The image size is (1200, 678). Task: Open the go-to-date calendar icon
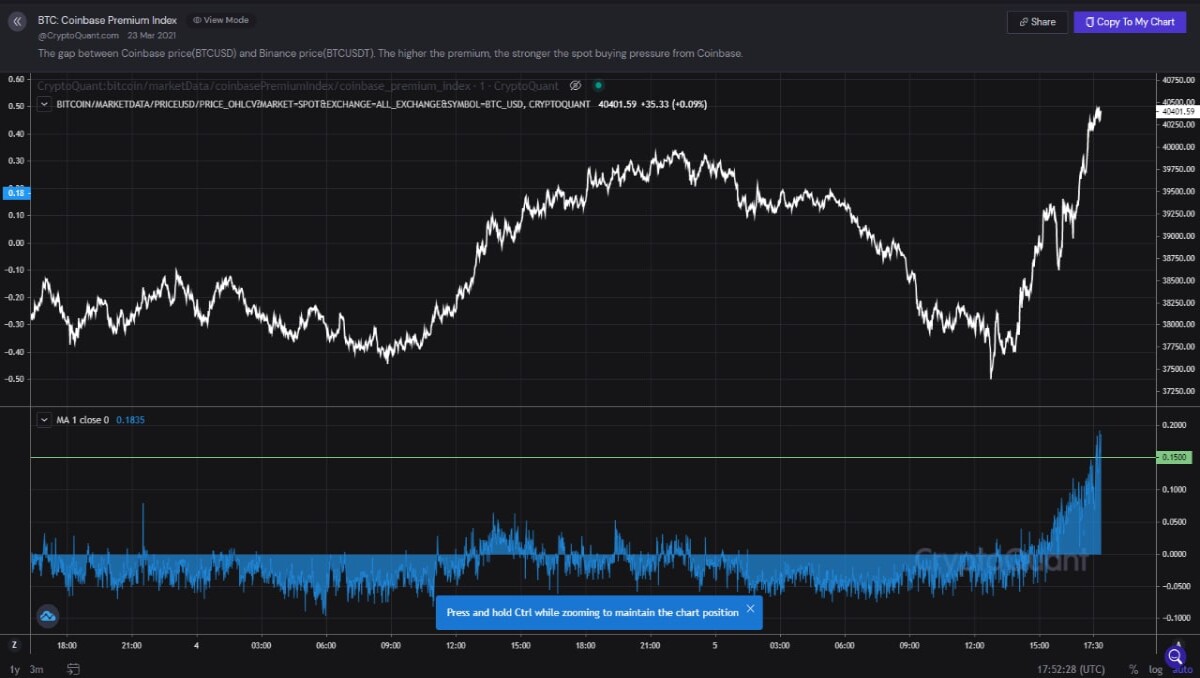pos(73,668)
